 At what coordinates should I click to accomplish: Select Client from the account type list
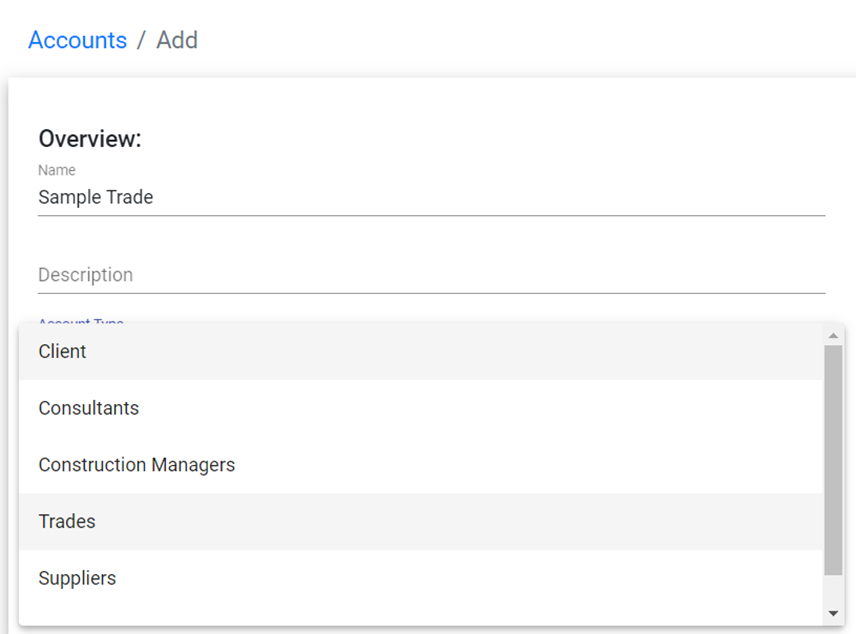(x=62, y=351)
